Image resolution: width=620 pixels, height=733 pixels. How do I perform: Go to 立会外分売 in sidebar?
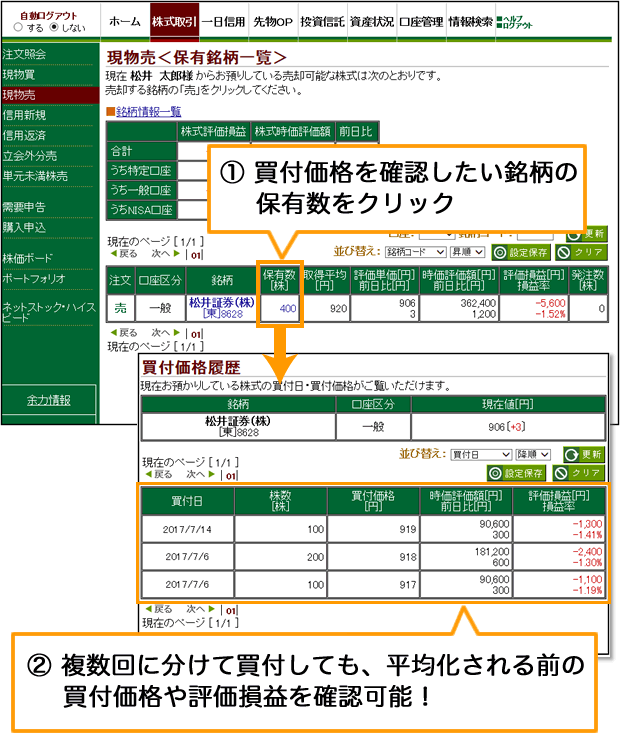pyautogui.click(x=29, y=156)
